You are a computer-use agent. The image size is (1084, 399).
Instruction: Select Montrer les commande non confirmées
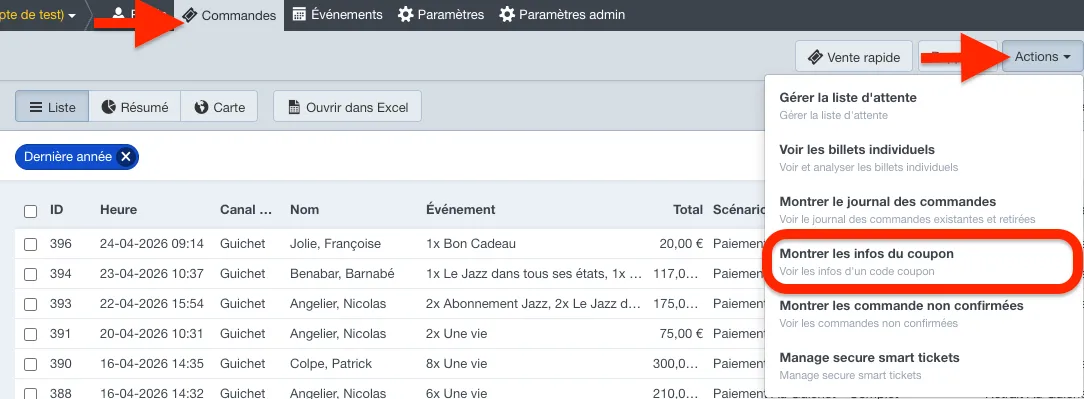coord(924,313)
